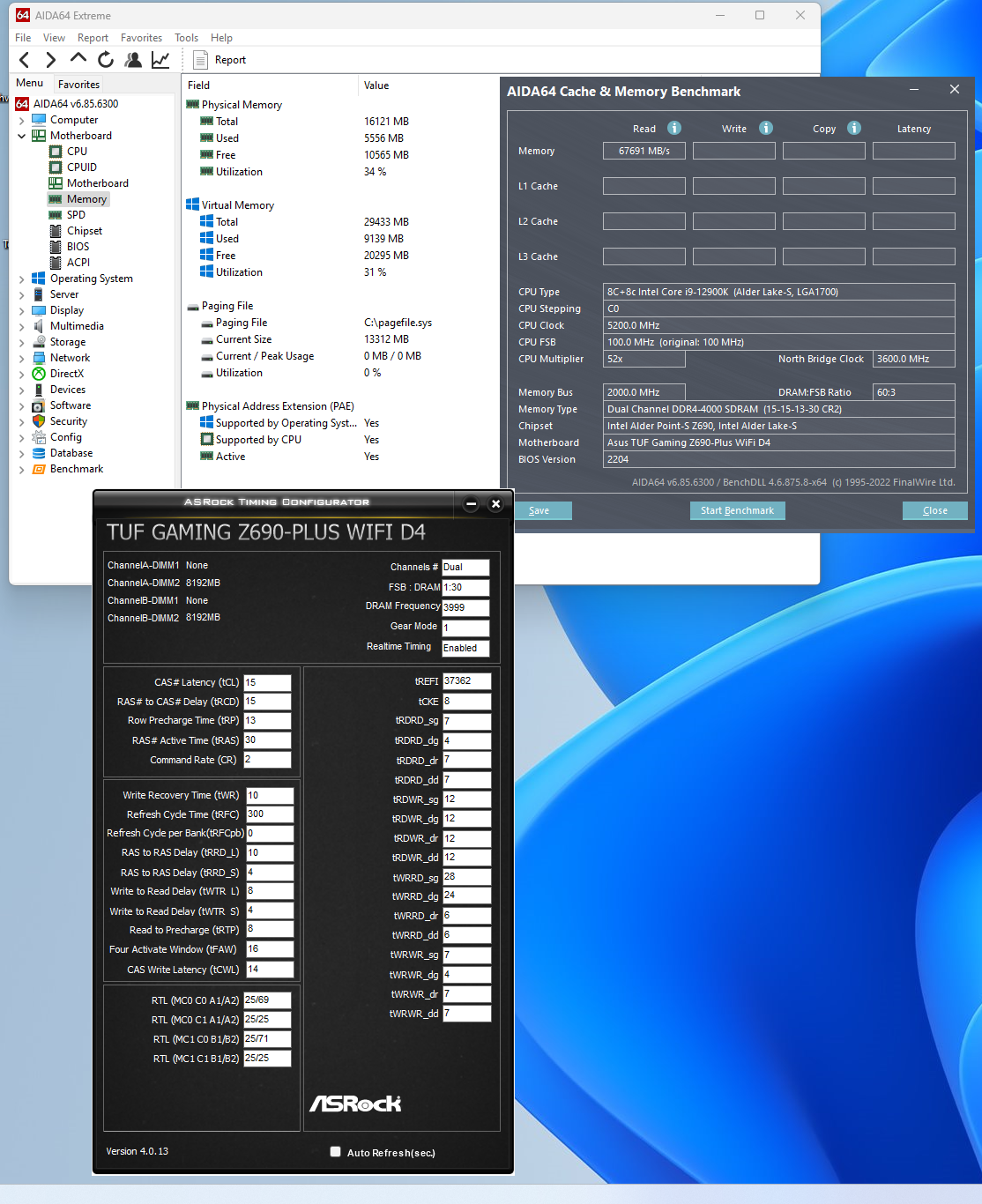982x1204 pixels.
Task: Click the Memory Read 67691 MB/s box
Action: 644,151
